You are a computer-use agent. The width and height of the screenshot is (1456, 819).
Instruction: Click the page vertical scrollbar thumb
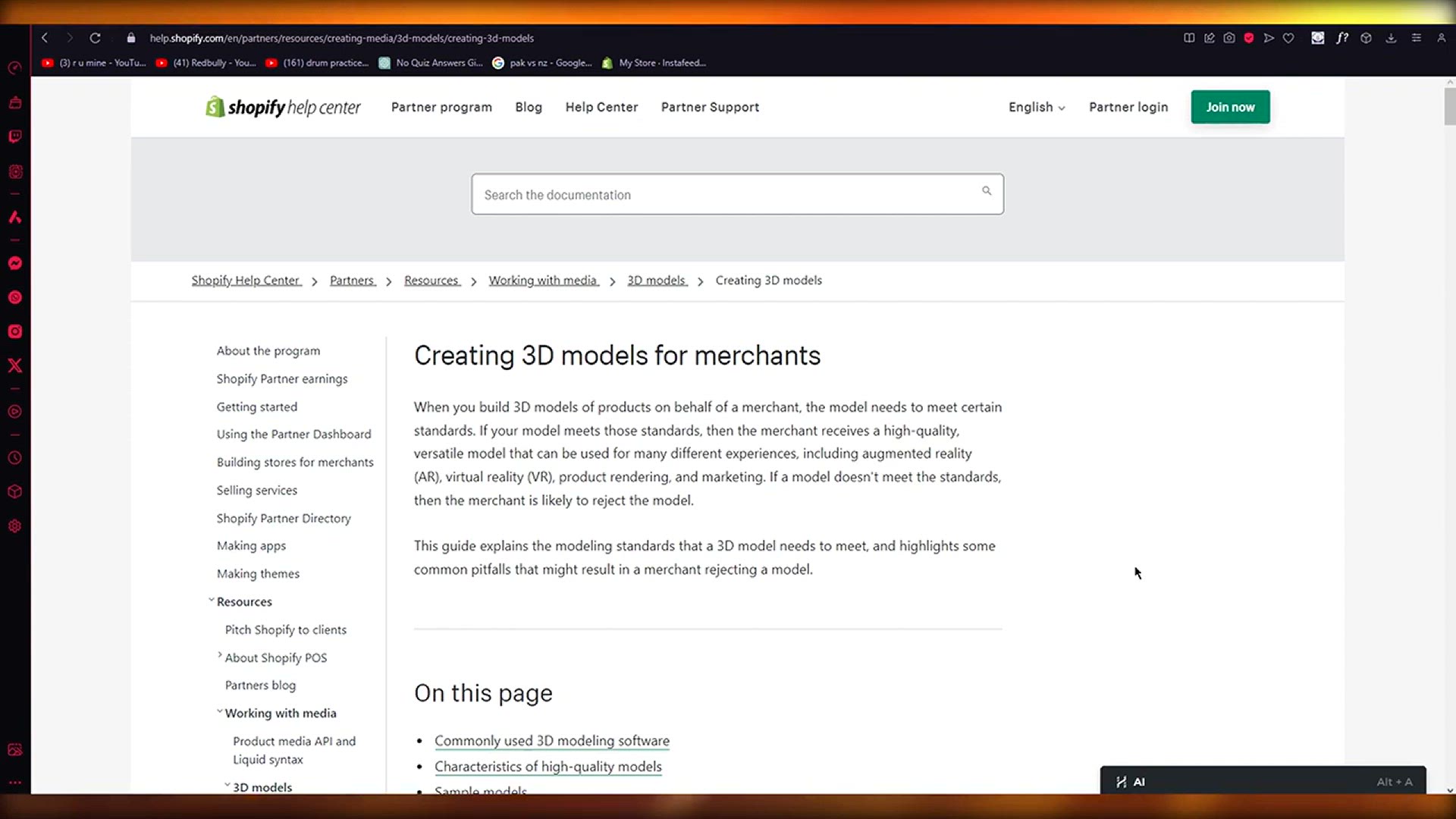1449,106
